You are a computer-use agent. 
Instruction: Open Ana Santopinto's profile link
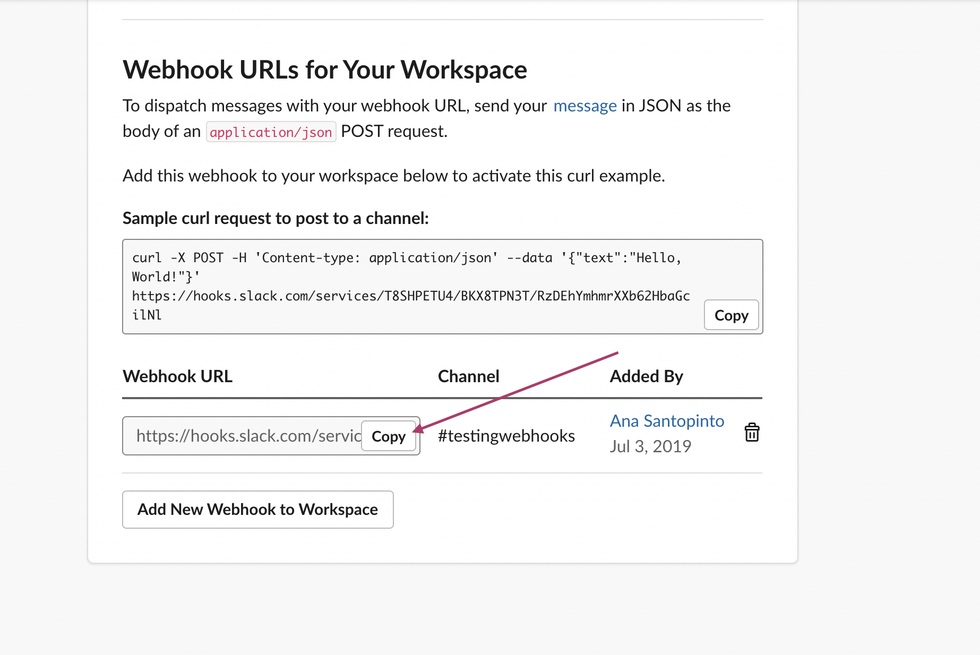pyautogui.click(x=667, y=421)
